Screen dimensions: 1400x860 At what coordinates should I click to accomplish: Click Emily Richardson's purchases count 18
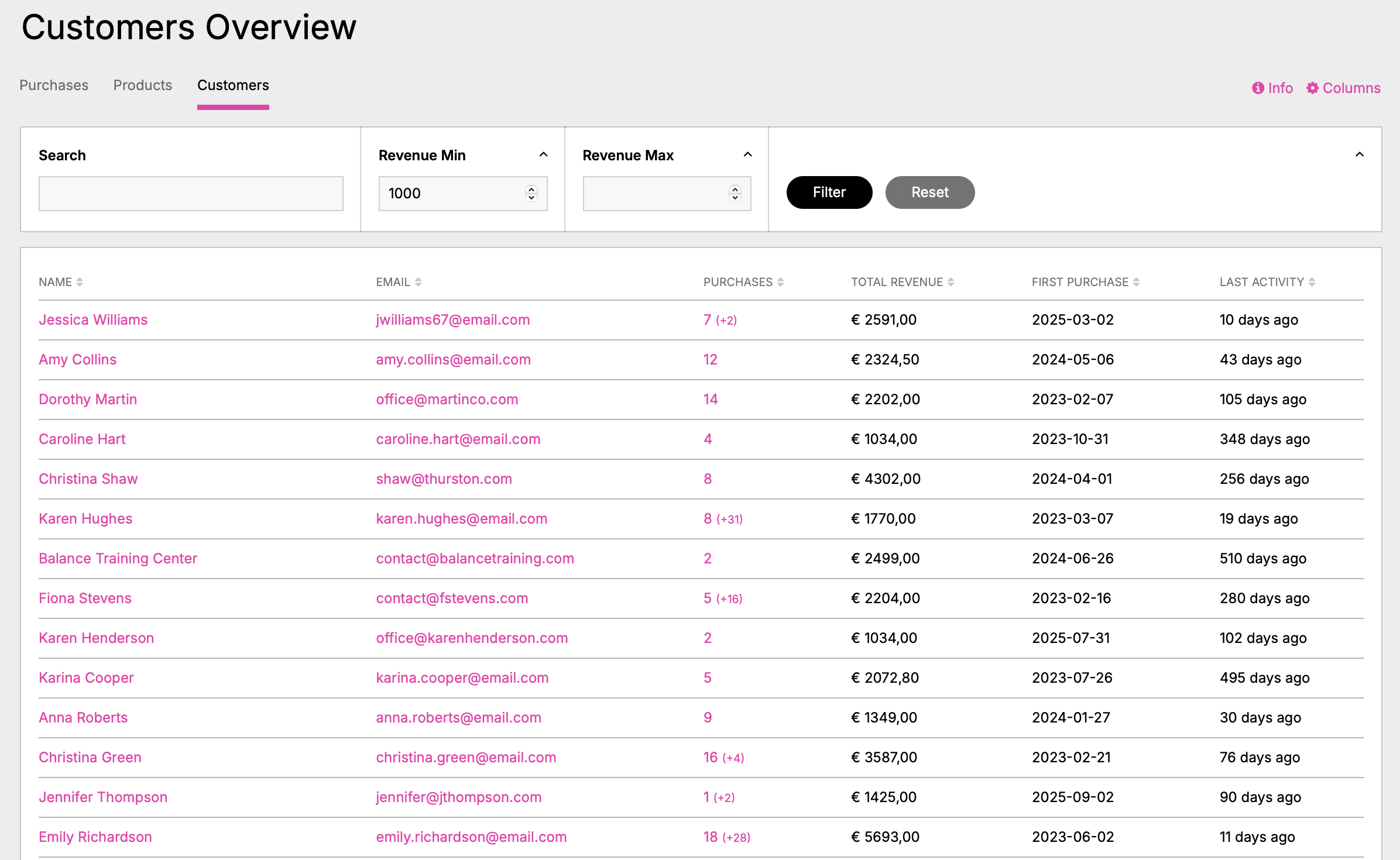click(710, 837)
